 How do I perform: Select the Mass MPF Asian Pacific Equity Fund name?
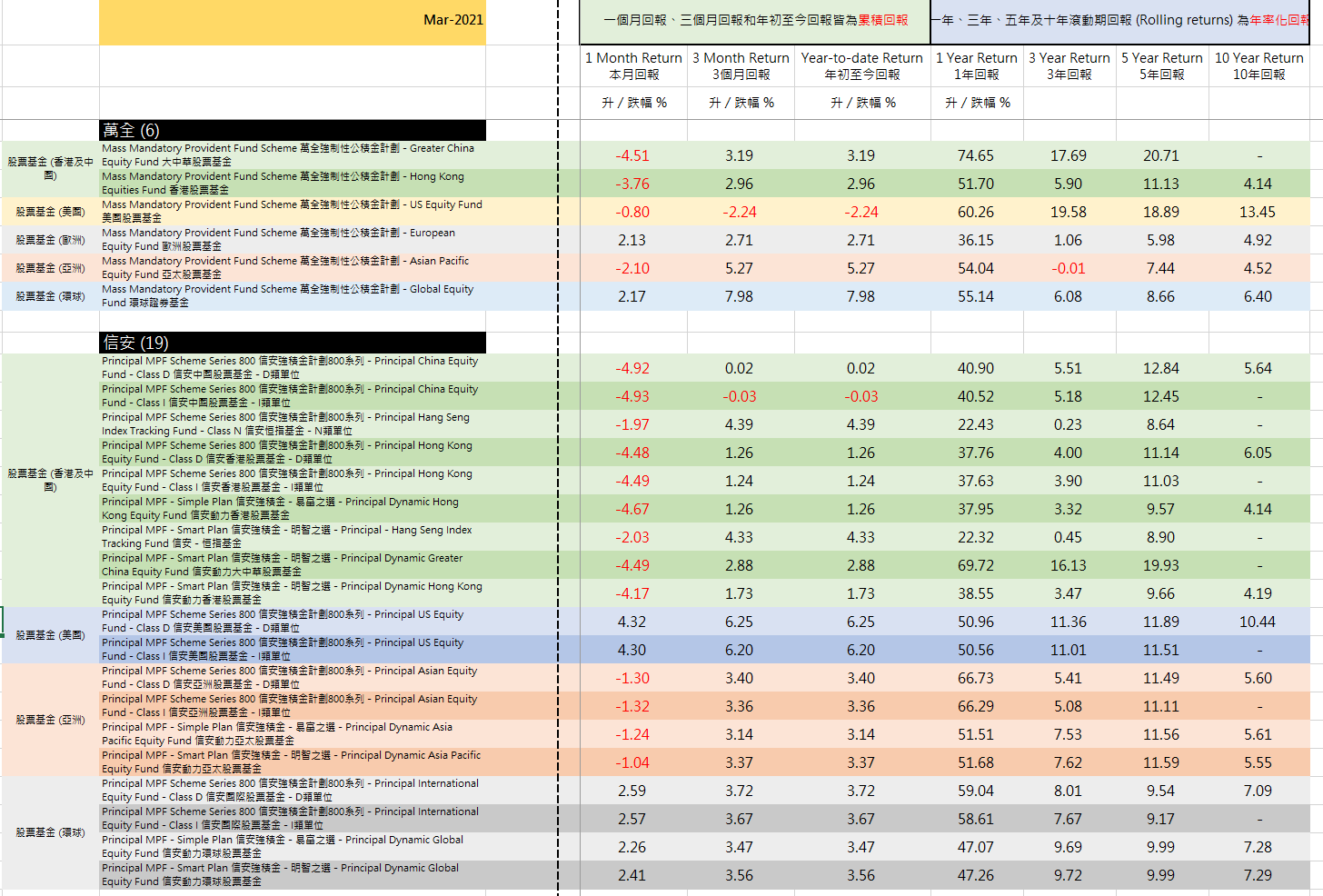(293, 268)
